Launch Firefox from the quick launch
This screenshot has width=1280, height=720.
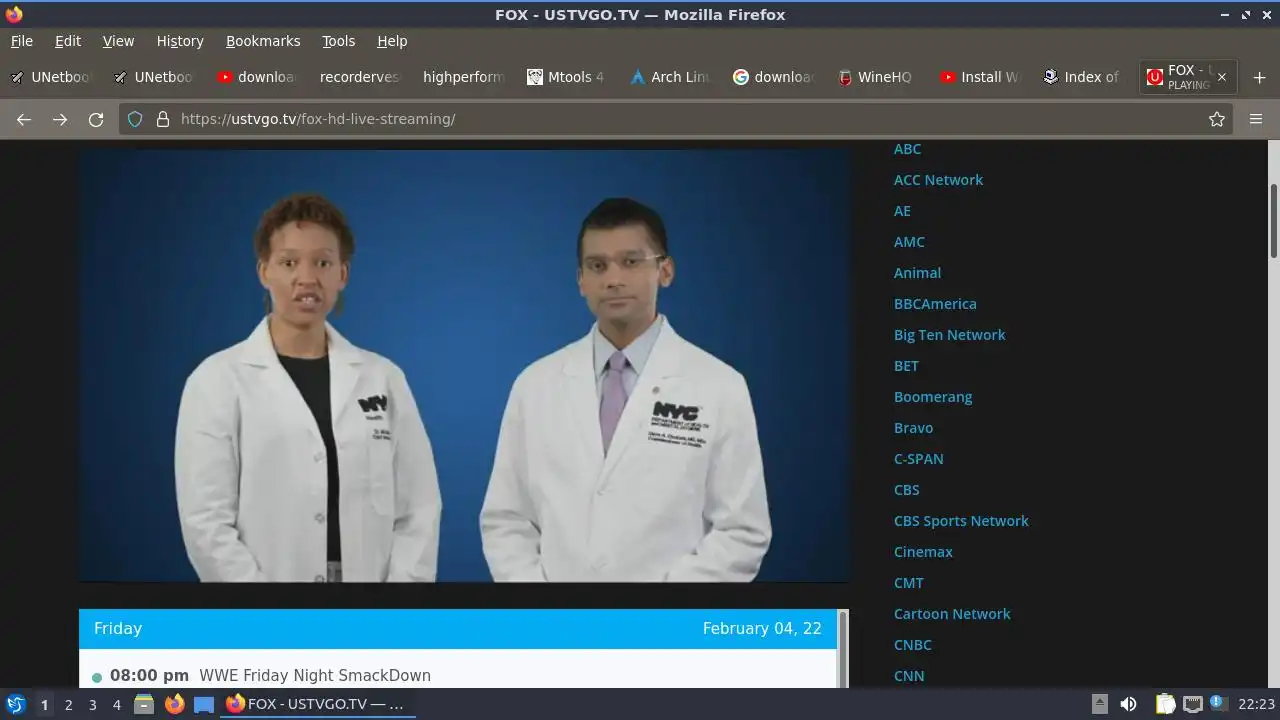click(174, 704)
